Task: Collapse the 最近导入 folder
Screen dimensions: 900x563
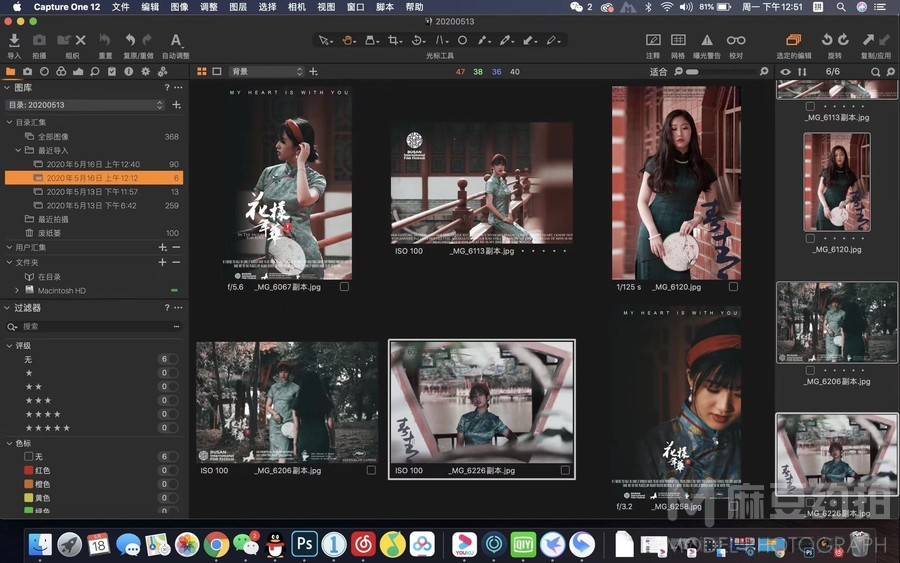Action: tap(18, 150)
